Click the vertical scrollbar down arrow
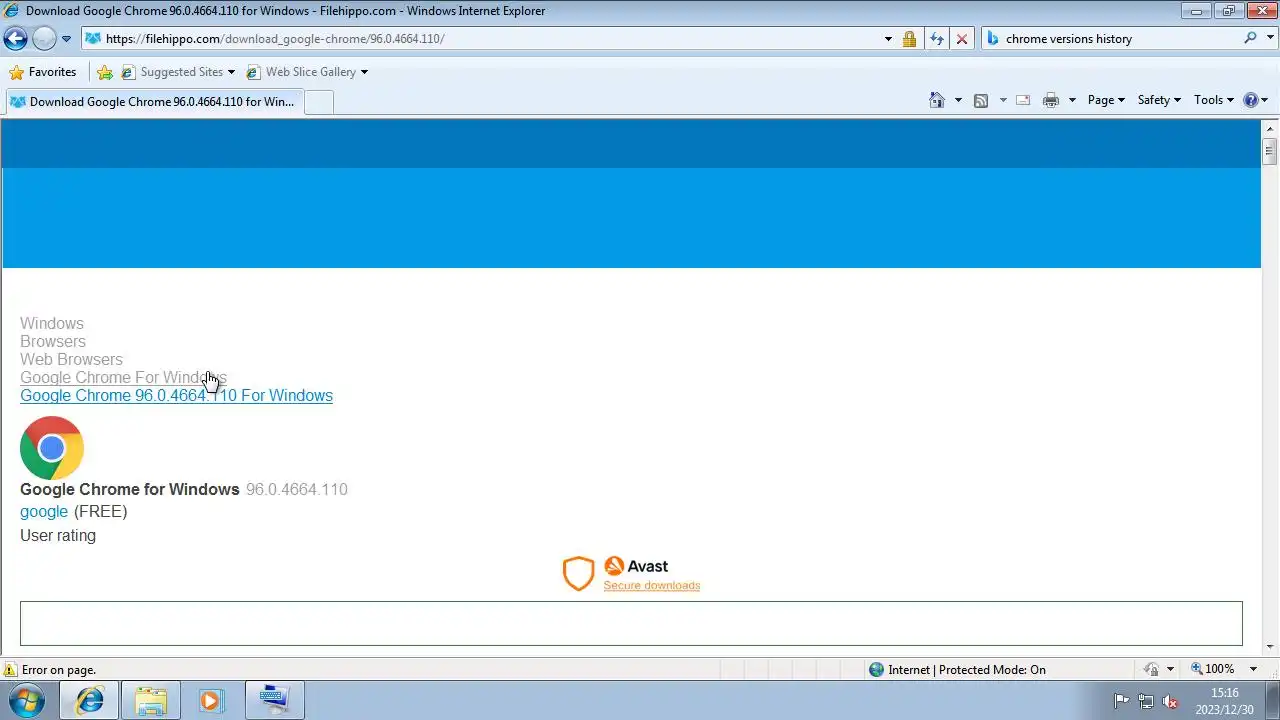This screenshot has height=720, width=1280. pos(1270,647)
